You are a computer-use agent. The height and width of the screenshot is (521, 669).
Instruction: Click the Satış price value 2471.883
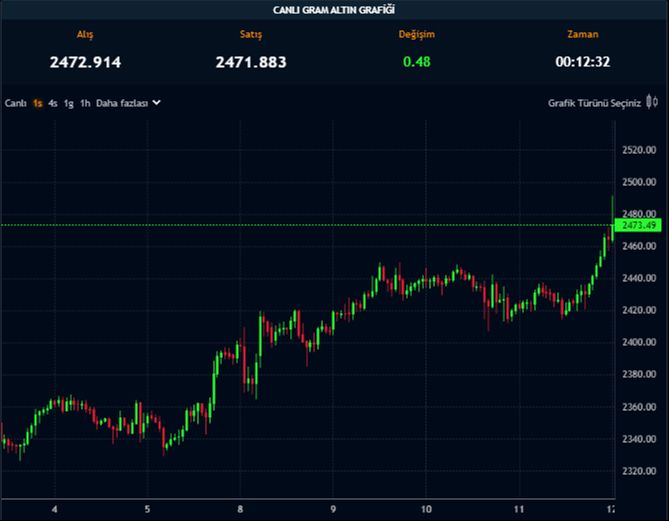tap(251, 62)
